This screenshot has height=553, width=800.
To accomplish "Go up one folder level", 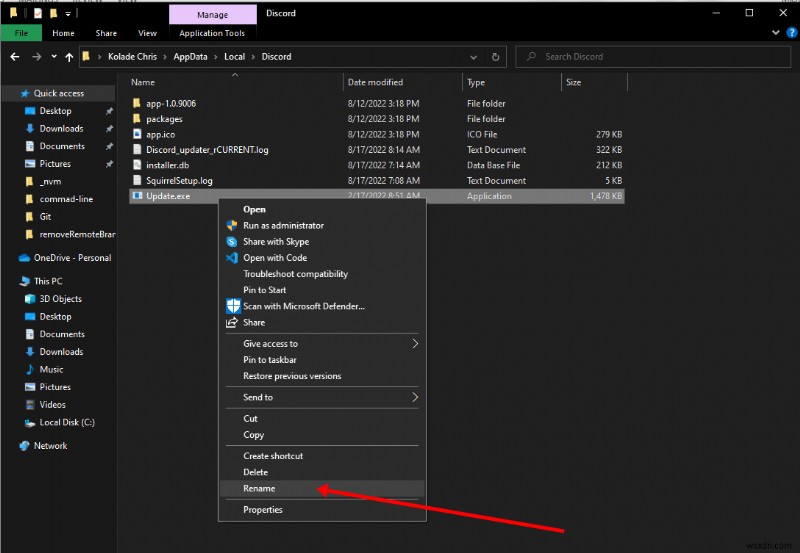I will point(69,57).
